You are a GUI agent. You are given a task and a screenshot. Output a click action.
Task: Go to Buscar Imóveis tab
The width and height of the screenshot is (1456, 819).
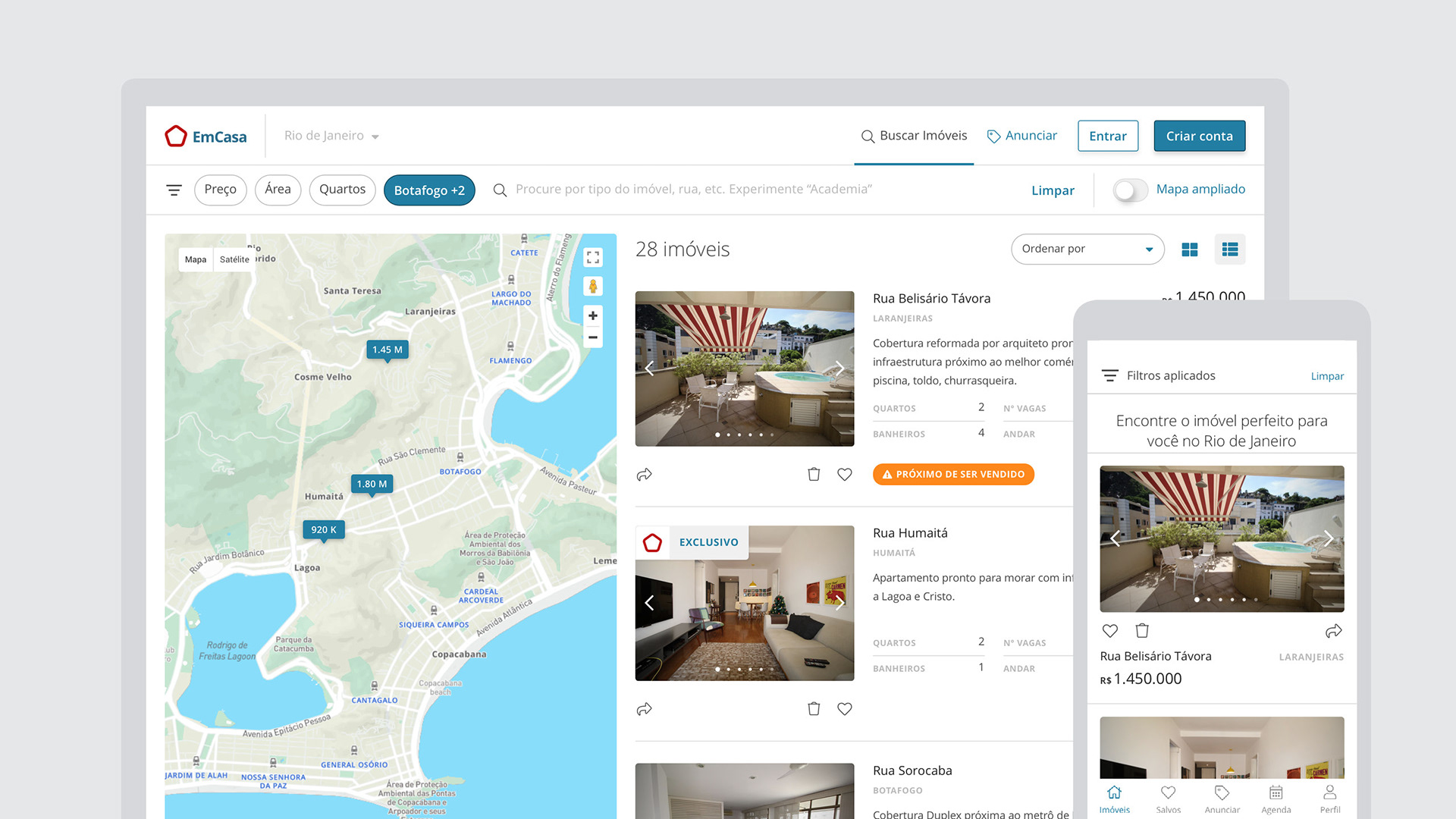(x=914, y=136)
